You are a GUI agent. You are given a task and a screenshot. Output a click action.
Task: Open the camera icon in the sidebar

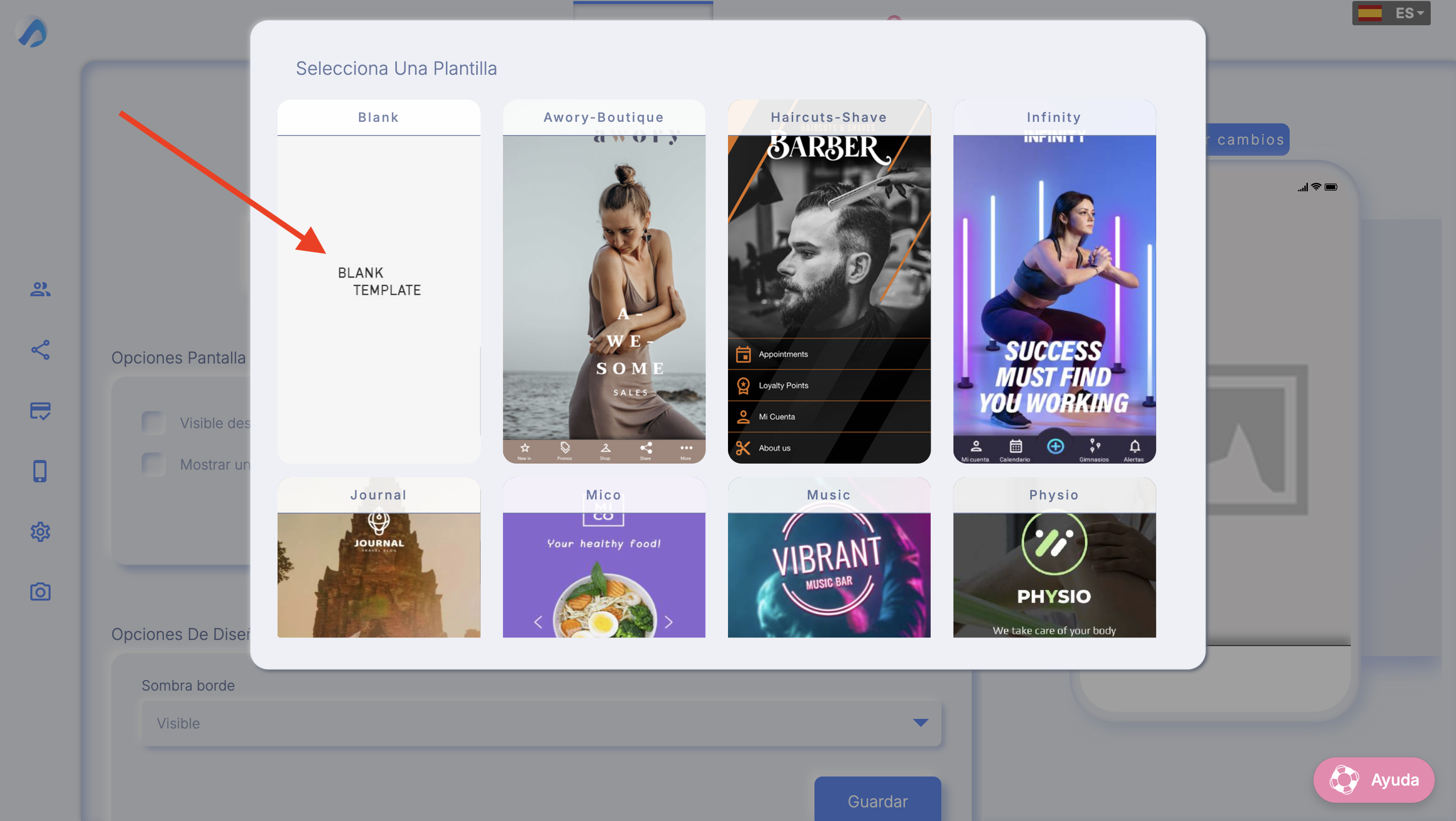click(x=40, y=591)
